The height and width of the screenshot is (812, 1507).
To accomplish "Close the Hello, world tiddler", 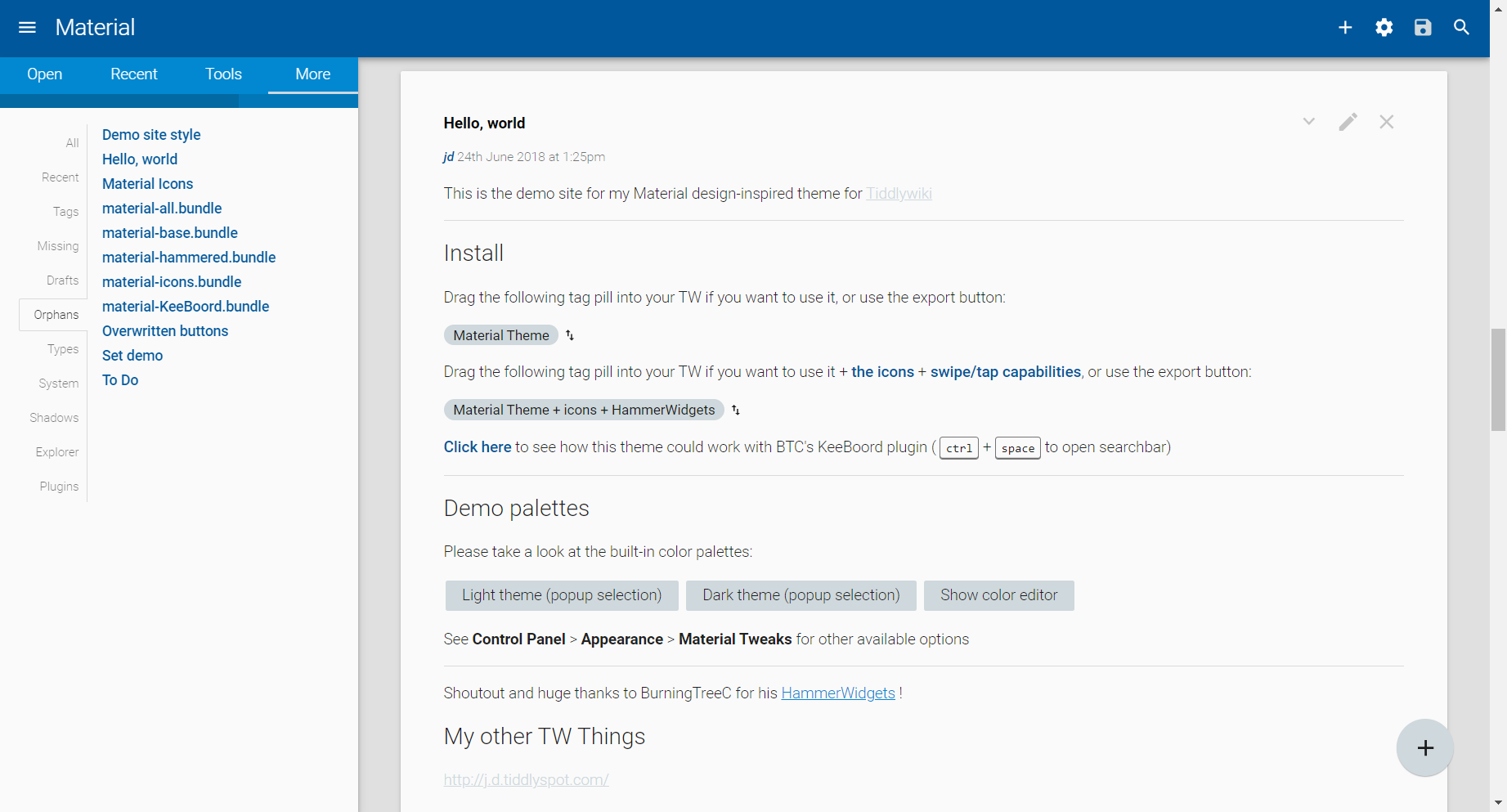I will [x=1387, y=122].
